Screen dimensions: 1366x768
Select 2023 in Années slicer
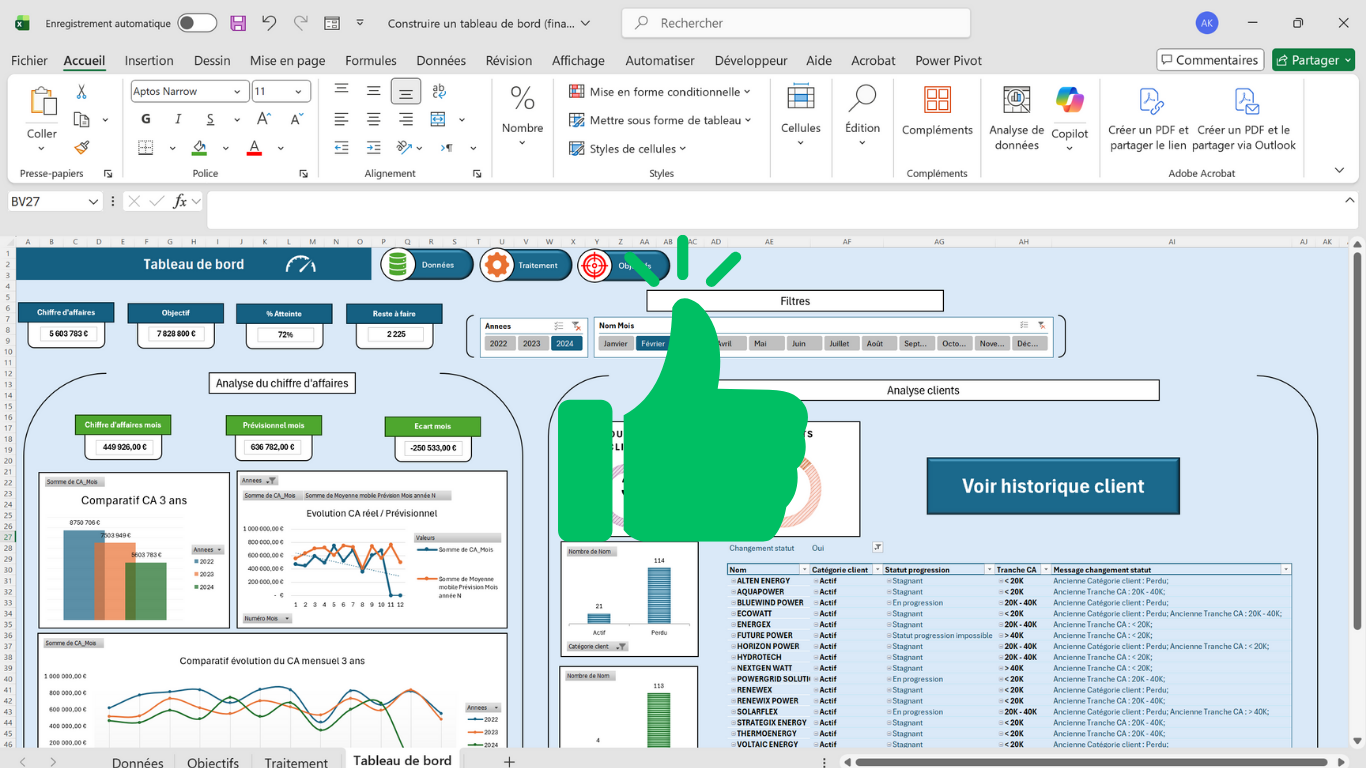point(531,343)
